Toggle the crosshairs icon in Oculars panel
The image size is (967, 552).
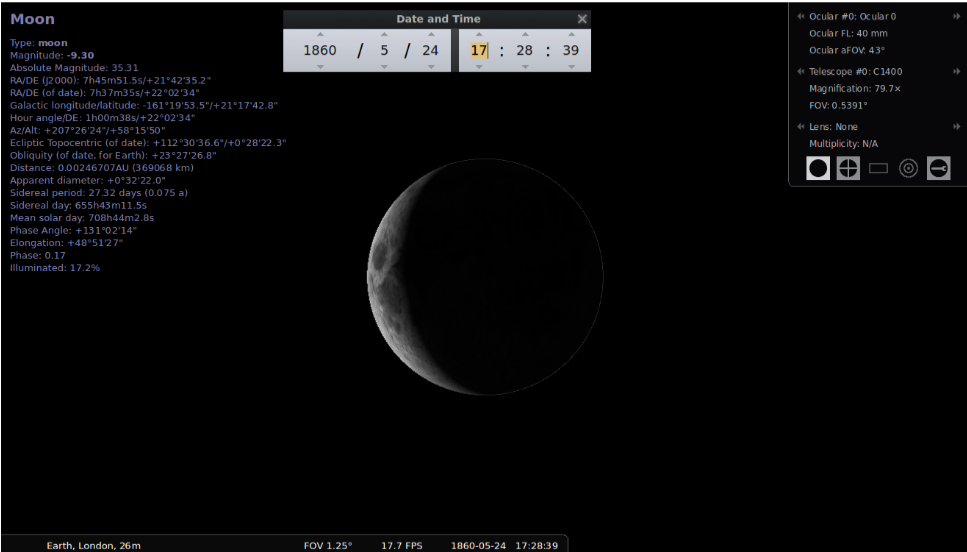(848, 168)
